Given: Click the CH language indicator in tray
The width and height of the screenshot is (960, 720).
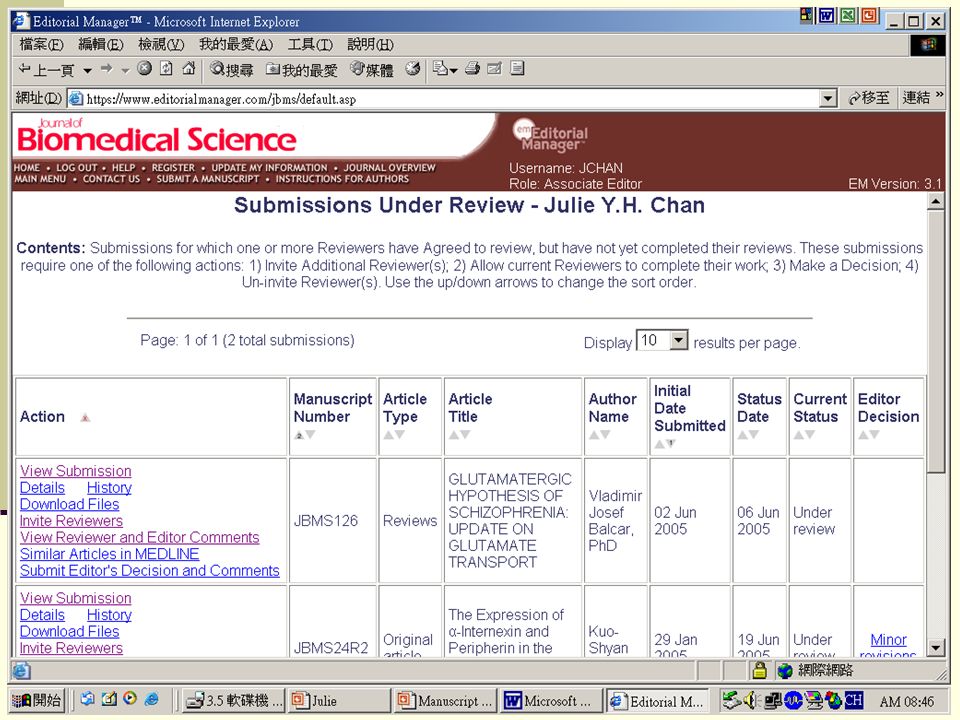Looking at the screenshot, I should pos(853,700).
